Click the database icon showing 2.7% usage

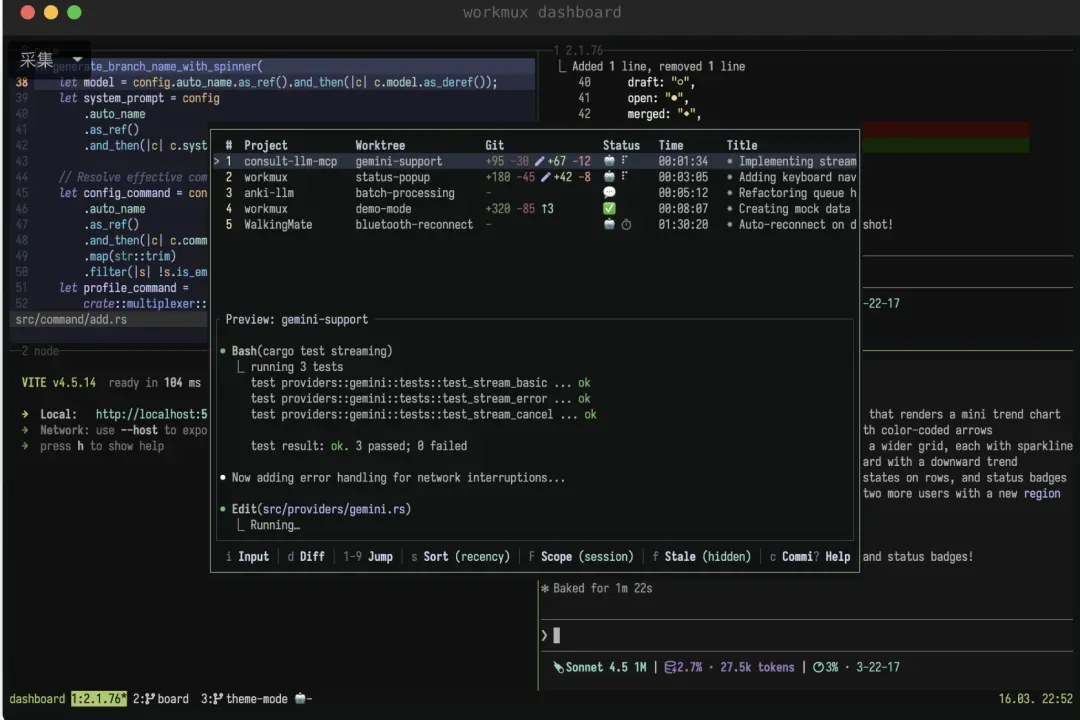[669, 667]
